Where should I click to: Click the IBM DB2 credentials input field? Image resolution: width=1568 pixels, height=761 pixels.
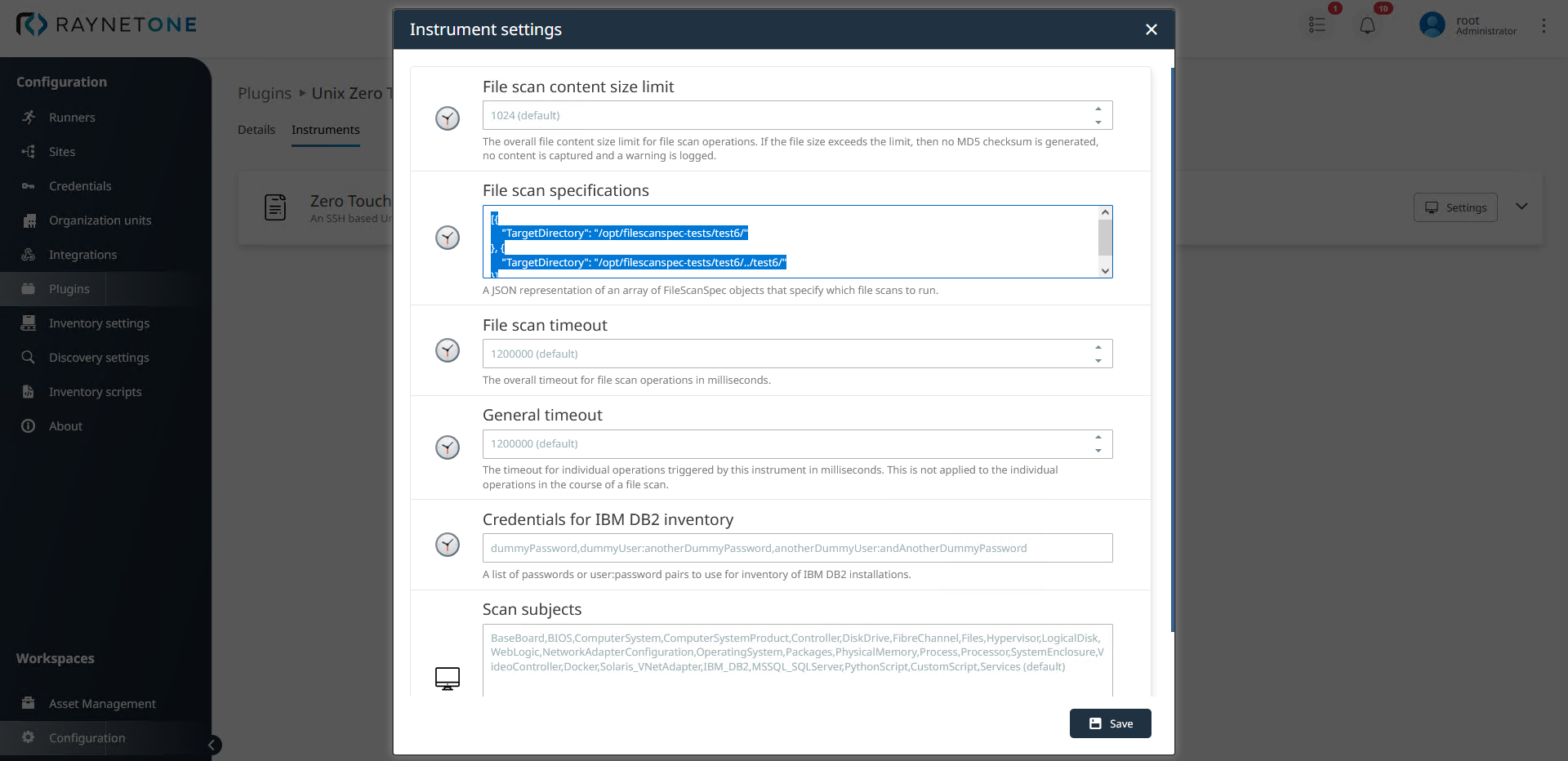pos(797,548)
